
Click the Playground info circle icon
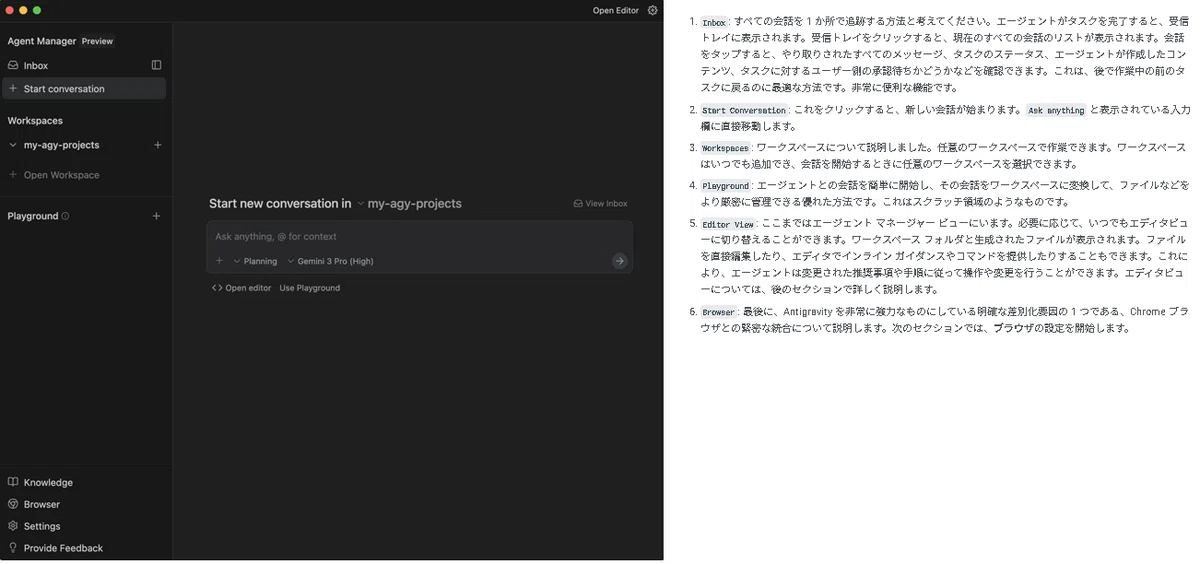[65, 216]
